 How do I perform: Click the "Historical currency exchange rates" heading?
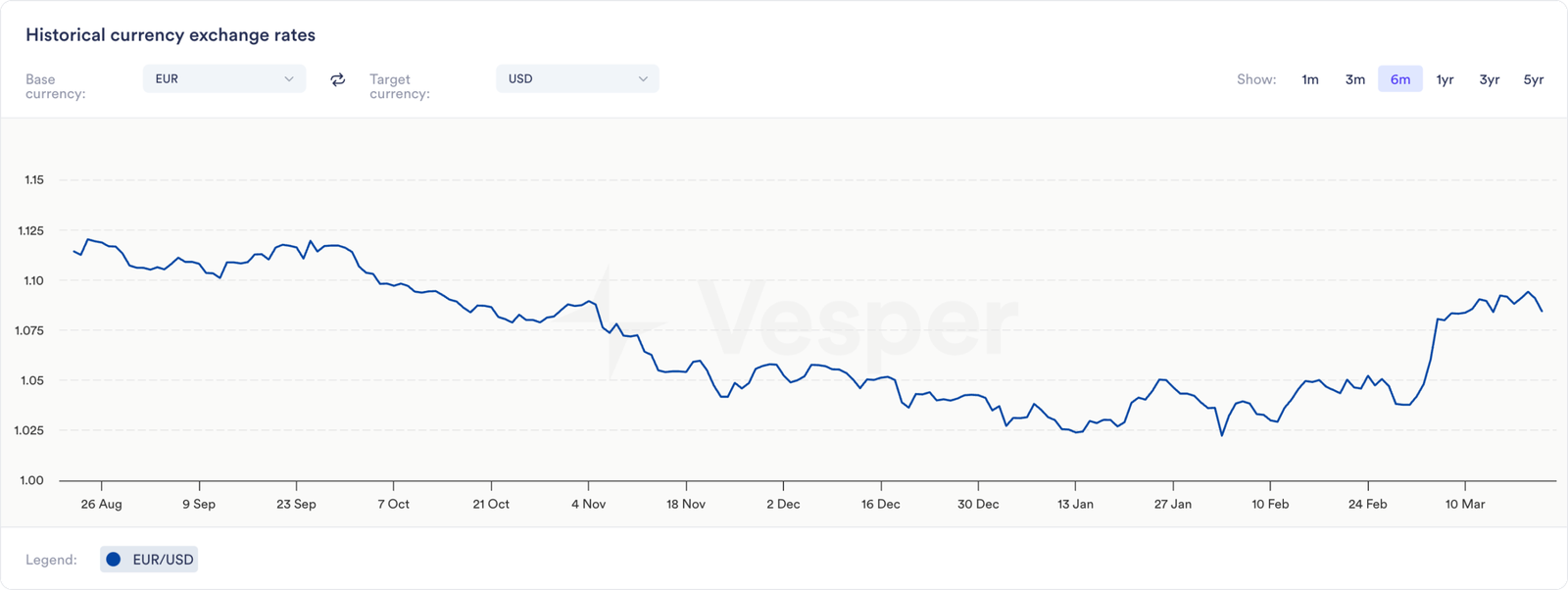pos(171,35)
